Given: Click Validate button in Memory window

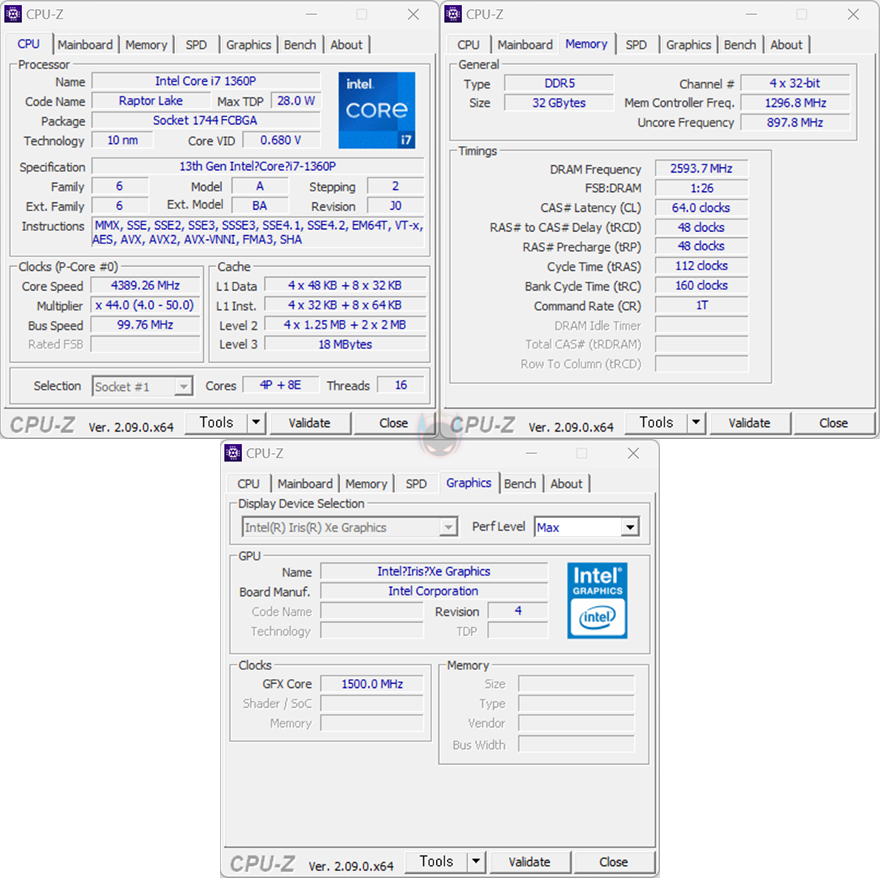Looking at the screenshot, I should (750, 423).
